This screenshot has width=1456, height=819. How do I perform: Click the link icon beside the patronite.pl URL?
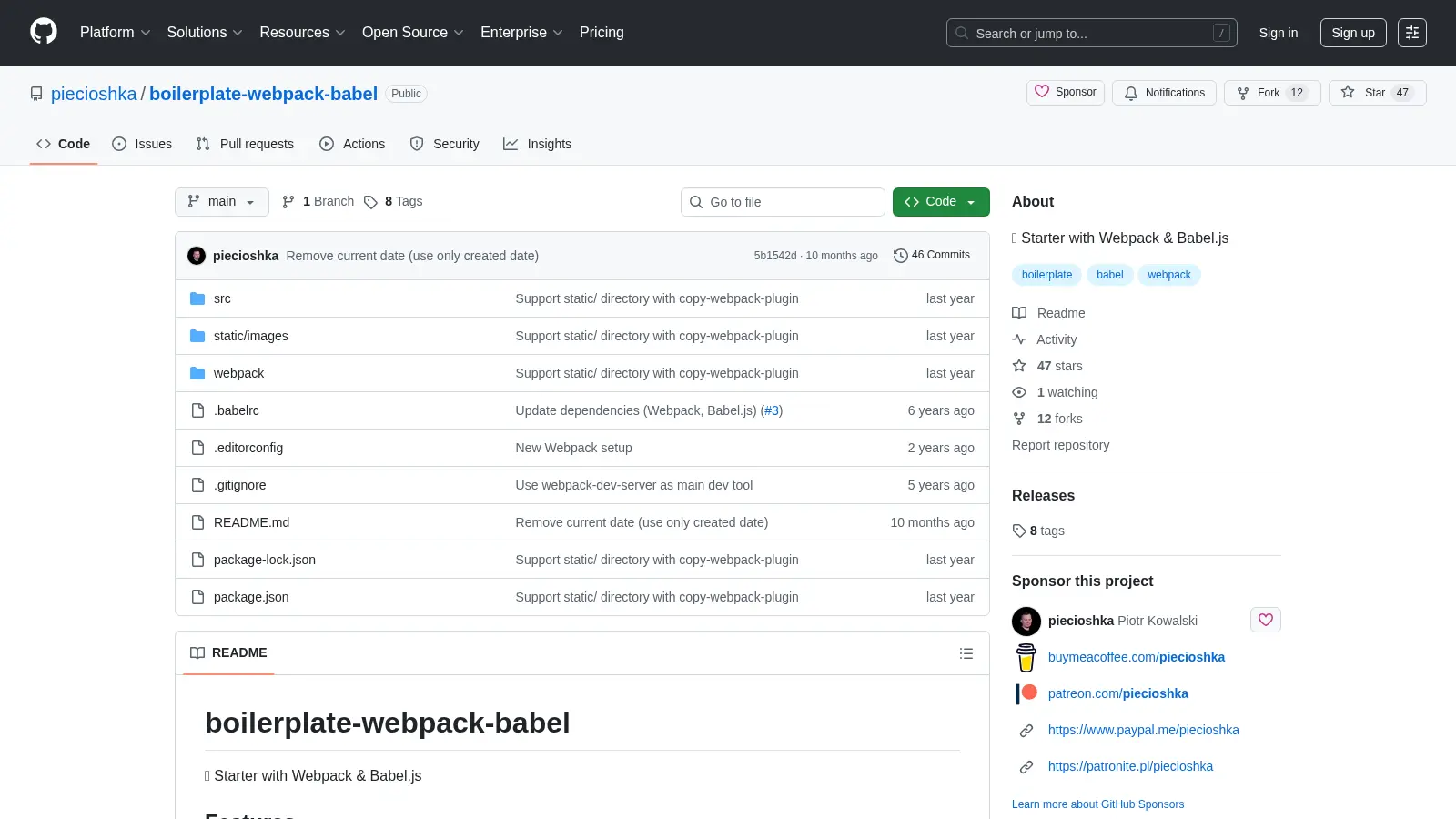(1026, 767)
